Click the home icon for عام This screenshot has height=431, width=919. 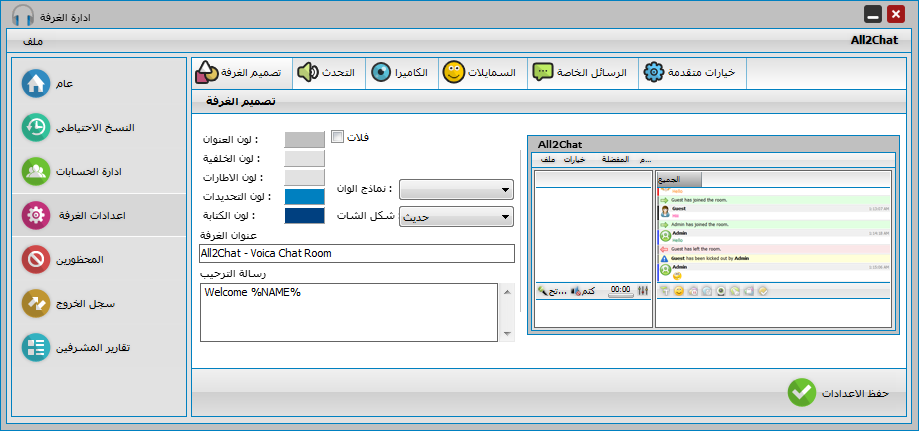[36, 83]
